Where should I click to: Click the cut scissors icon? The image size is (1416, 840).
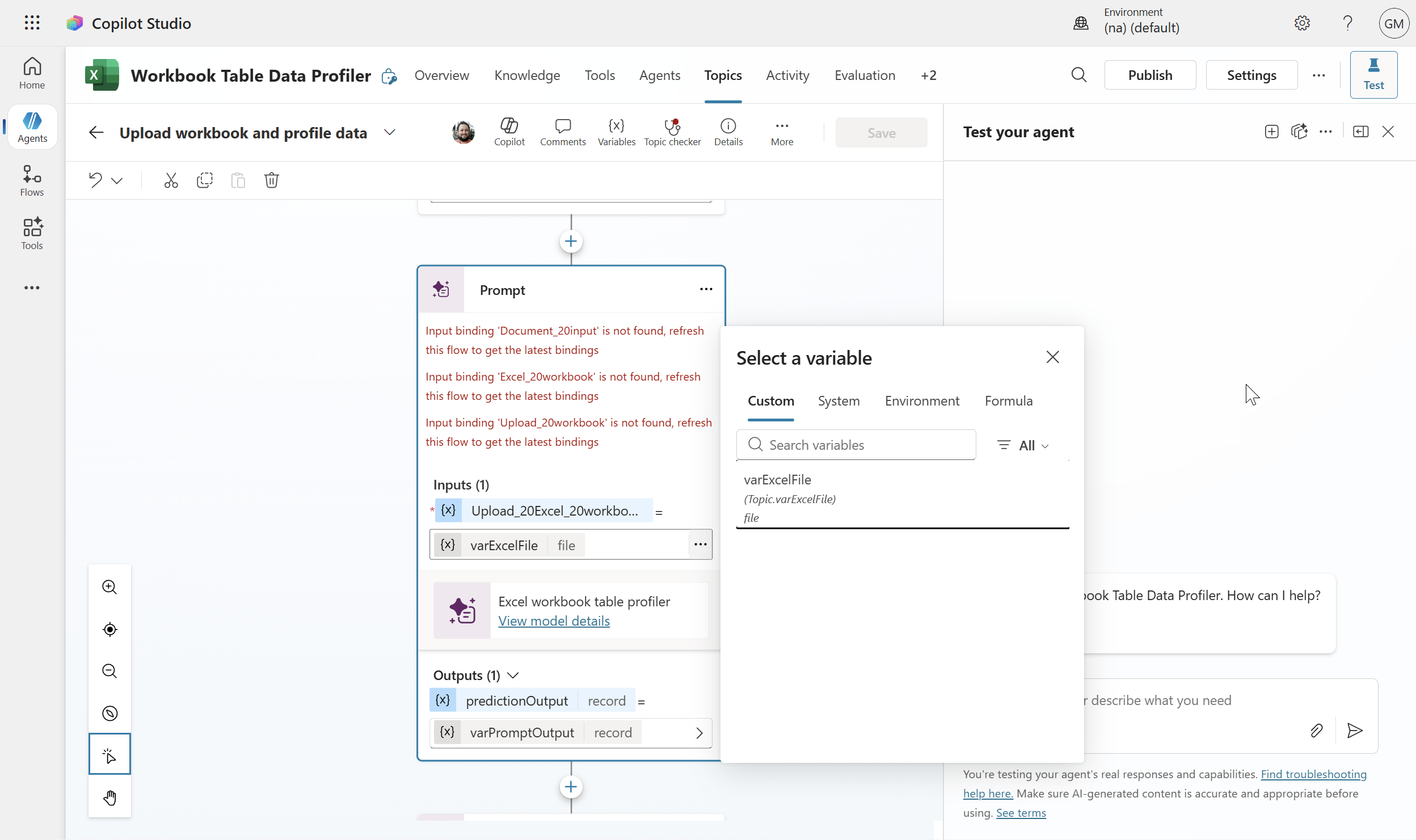(171, 180)
